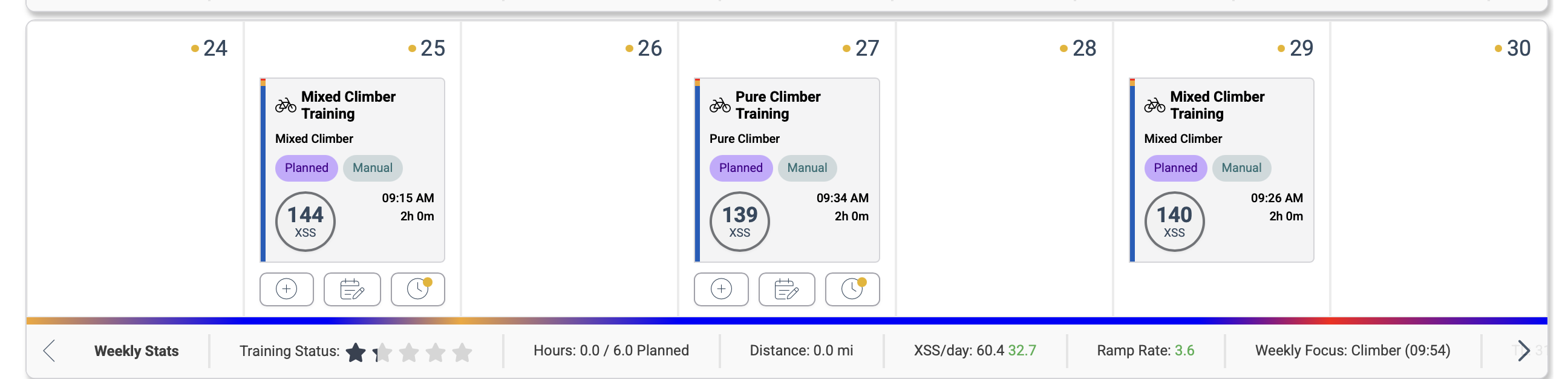This screenshot has height=379, width=1568.
Task: Click the 140 XSS score circle
Action: [x=1174, y=221]
